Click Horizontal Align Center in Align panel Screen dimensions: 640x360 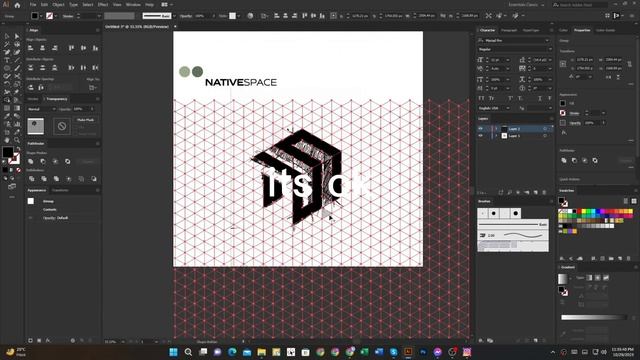pyautogui.click(x=42, y=48)
